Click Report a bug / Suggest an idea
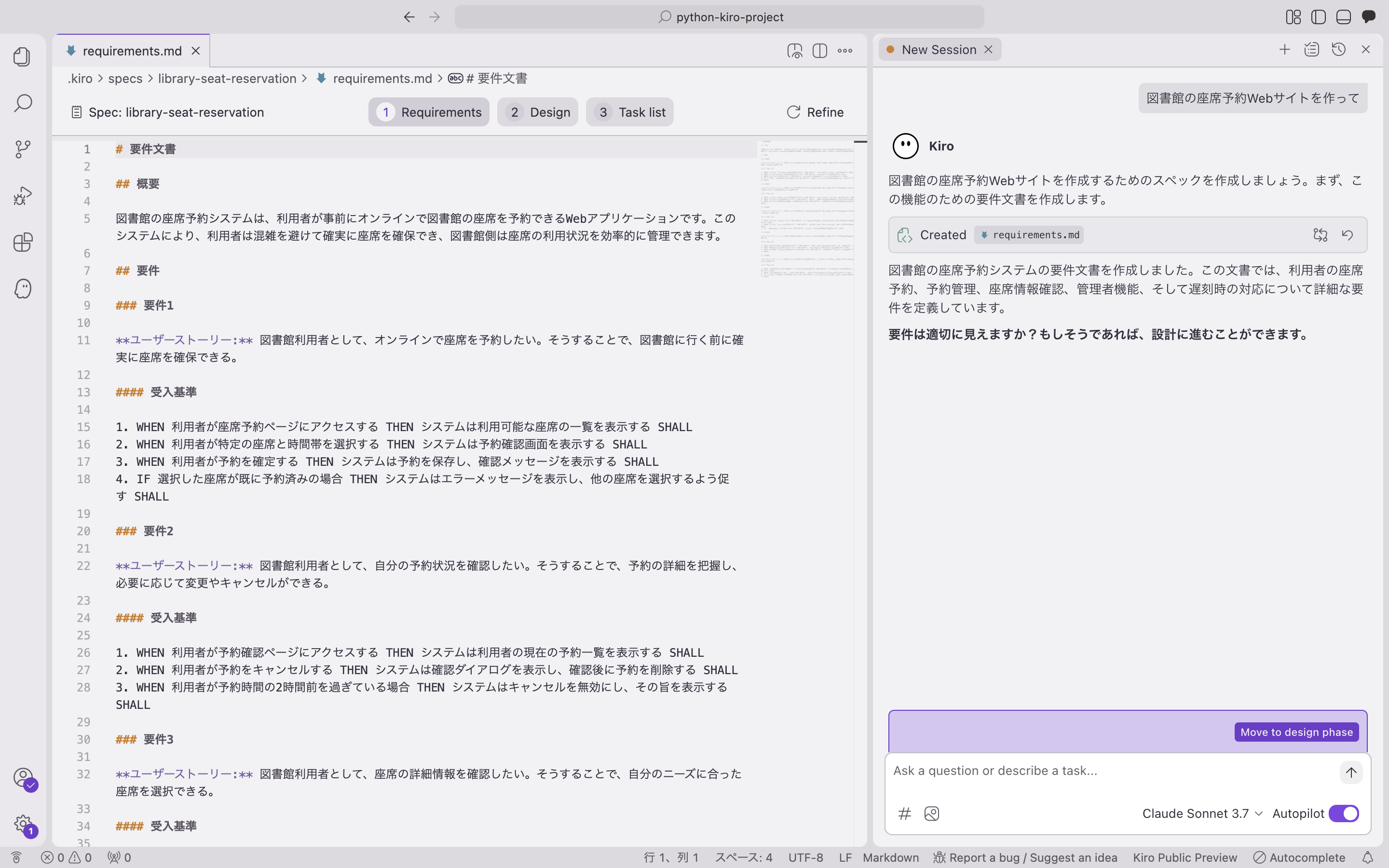 tap(1025, 858)
